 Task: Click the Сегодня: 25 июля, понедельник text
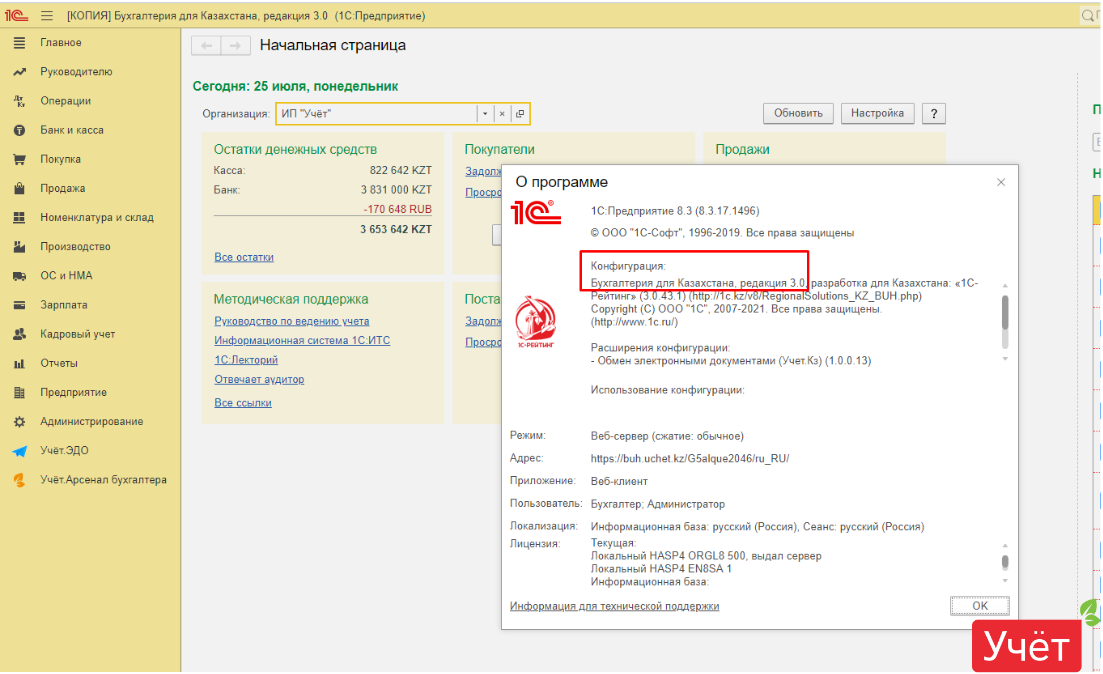(x=295, y=87)
